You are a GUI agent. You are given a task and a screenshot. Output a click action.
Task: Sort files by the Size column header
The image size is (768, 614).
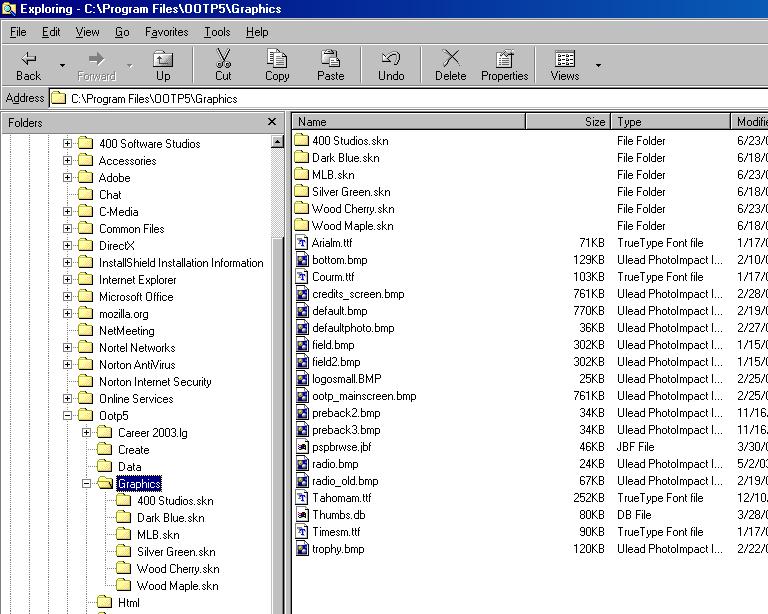pyautogui.click(x=568, y=122)
